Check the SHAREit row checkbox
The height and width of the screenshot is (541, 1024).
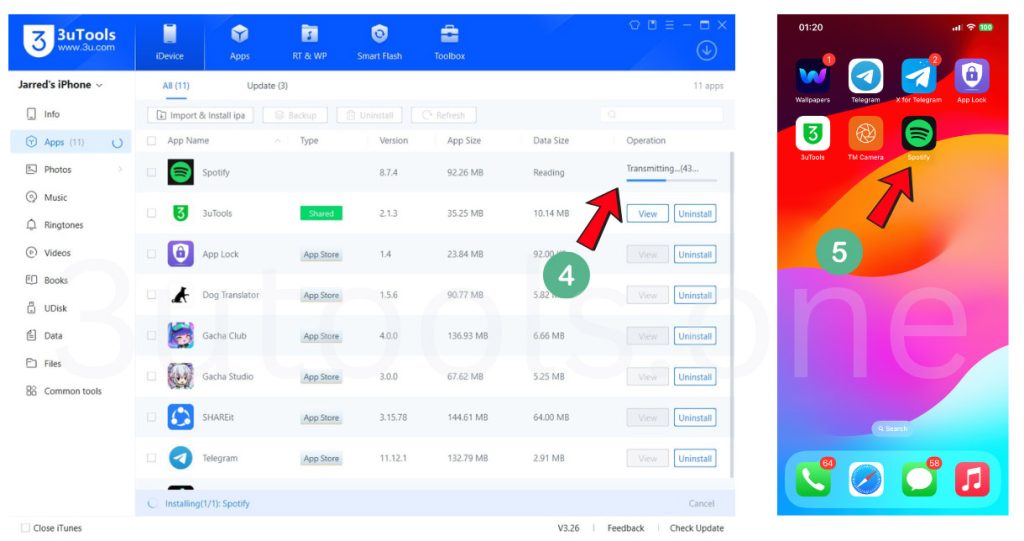point(152,418)
